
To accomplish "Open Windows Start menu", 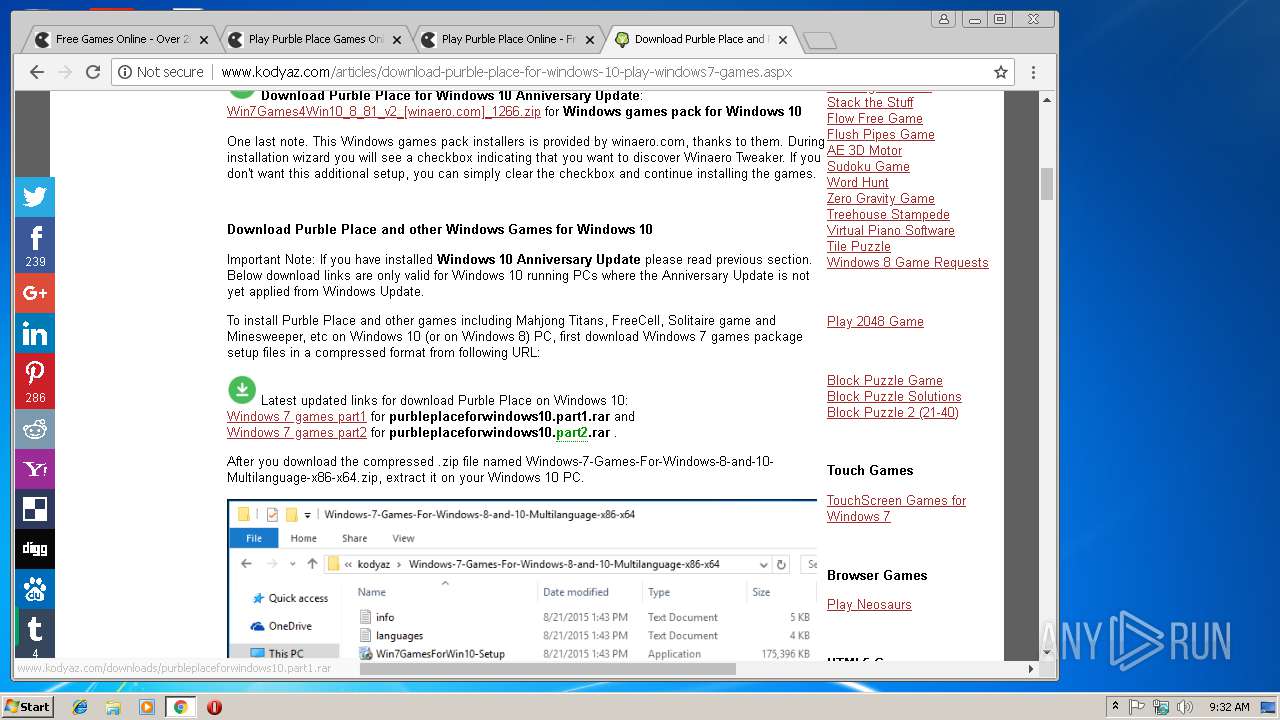I will [x=28, y=707].
